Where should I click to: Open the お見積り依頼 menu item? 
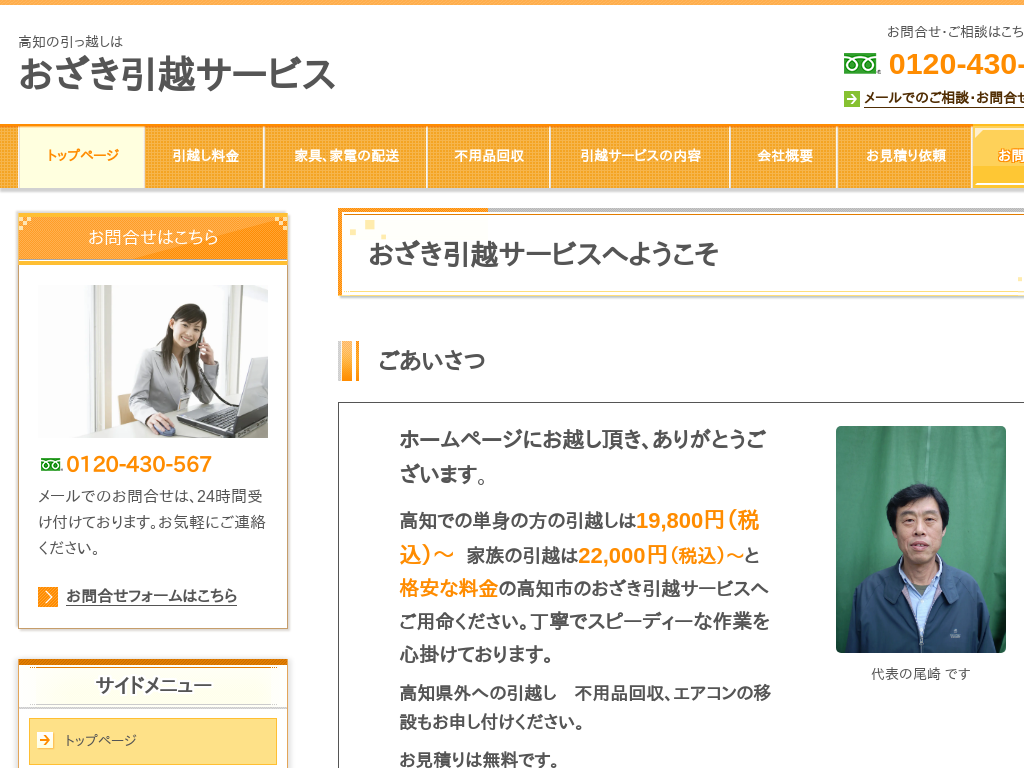tap(905, 156)
